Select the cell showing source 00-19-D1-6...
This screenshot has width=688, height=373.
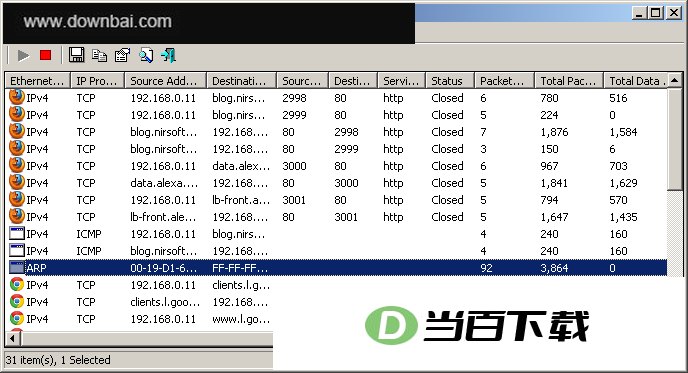click(163, 268)
